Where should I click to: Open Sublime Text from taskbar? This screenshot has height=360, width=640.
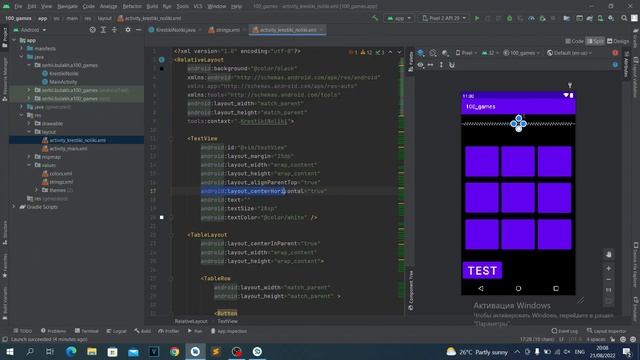click(x=216, y=351)
